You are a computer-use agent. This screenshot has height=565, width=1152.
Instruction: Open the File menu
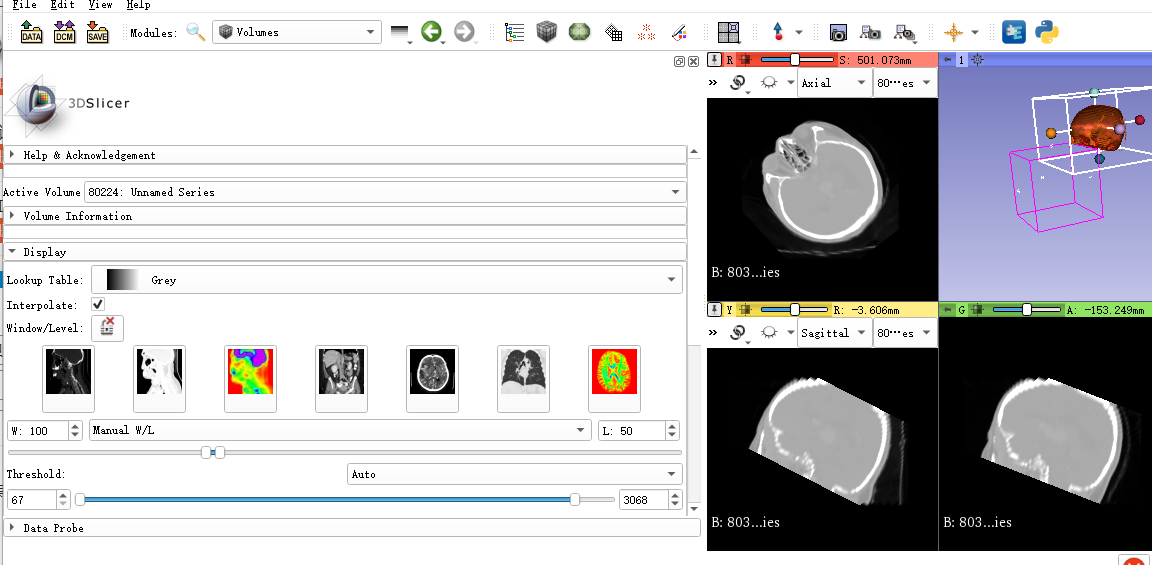tap(25, 5)
